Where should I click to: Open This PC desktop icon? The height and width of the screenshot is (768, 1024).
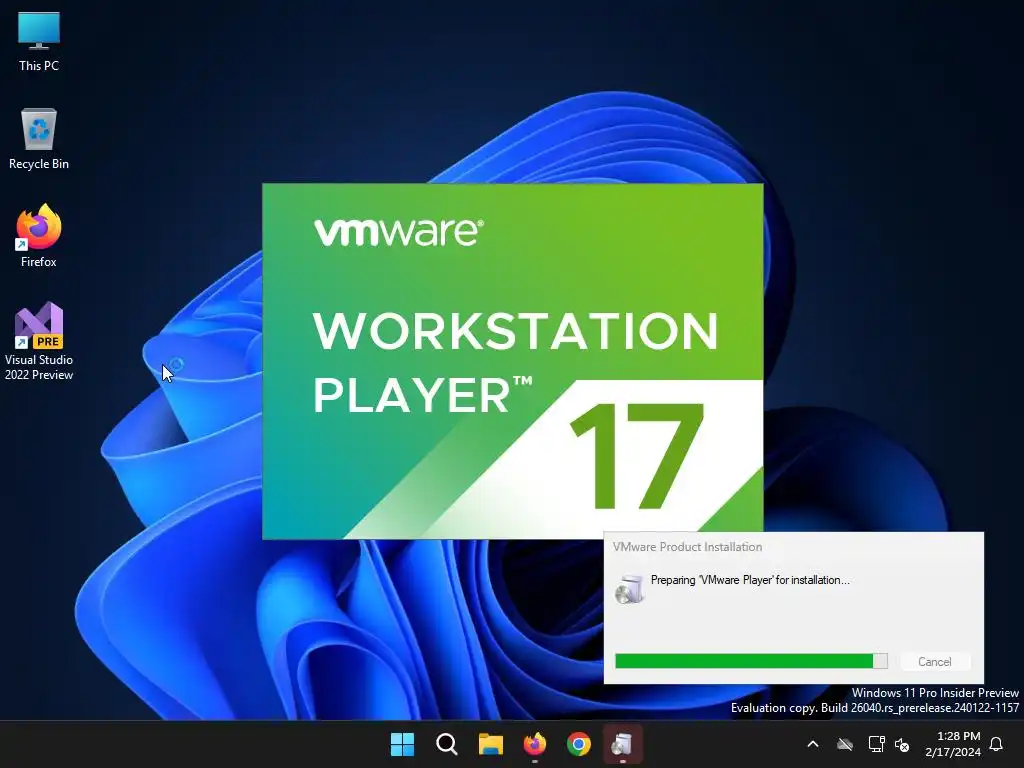click(x=39, y=40)
